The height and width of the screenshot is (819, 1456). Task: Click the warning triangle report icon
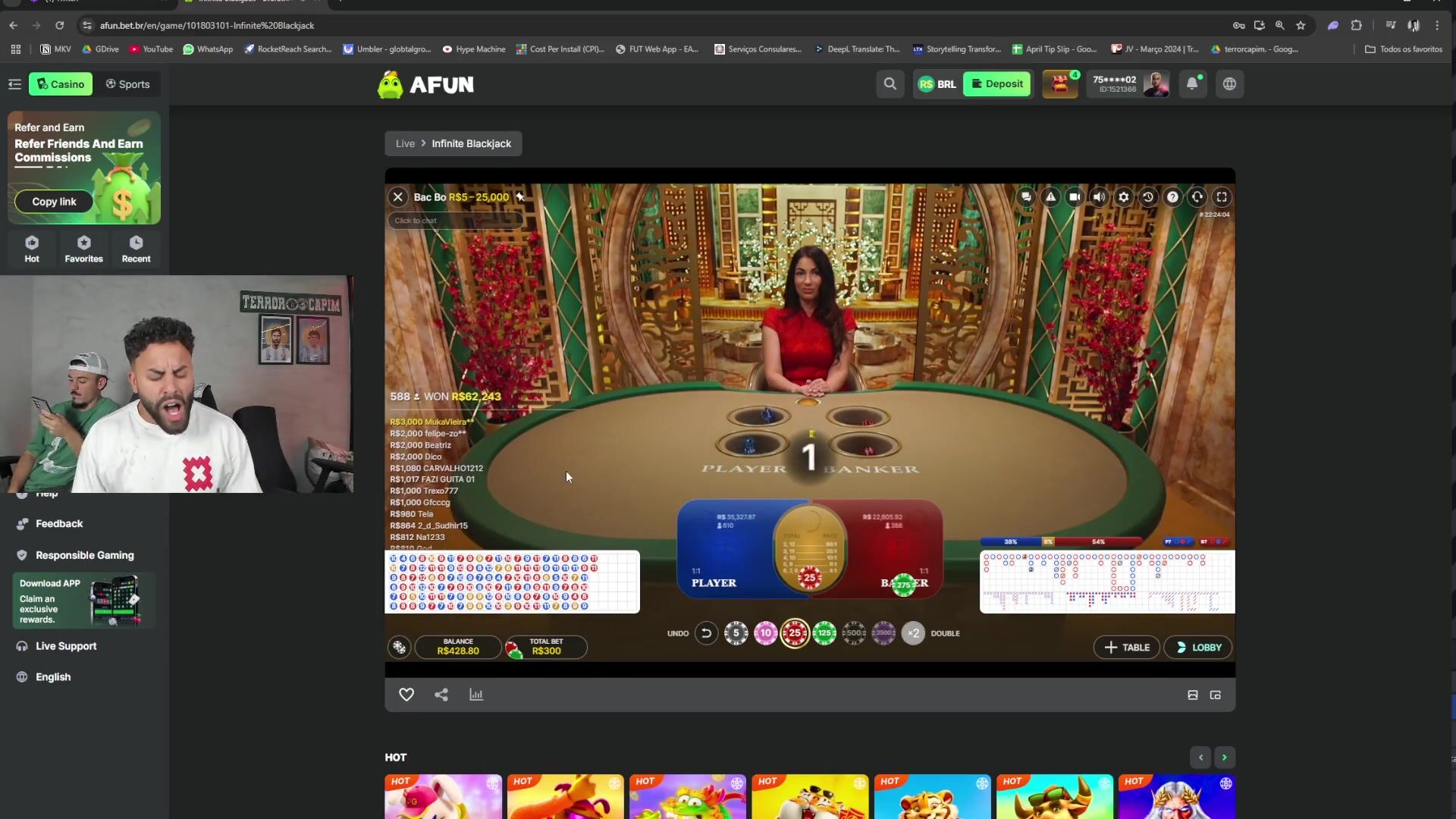1050,197
